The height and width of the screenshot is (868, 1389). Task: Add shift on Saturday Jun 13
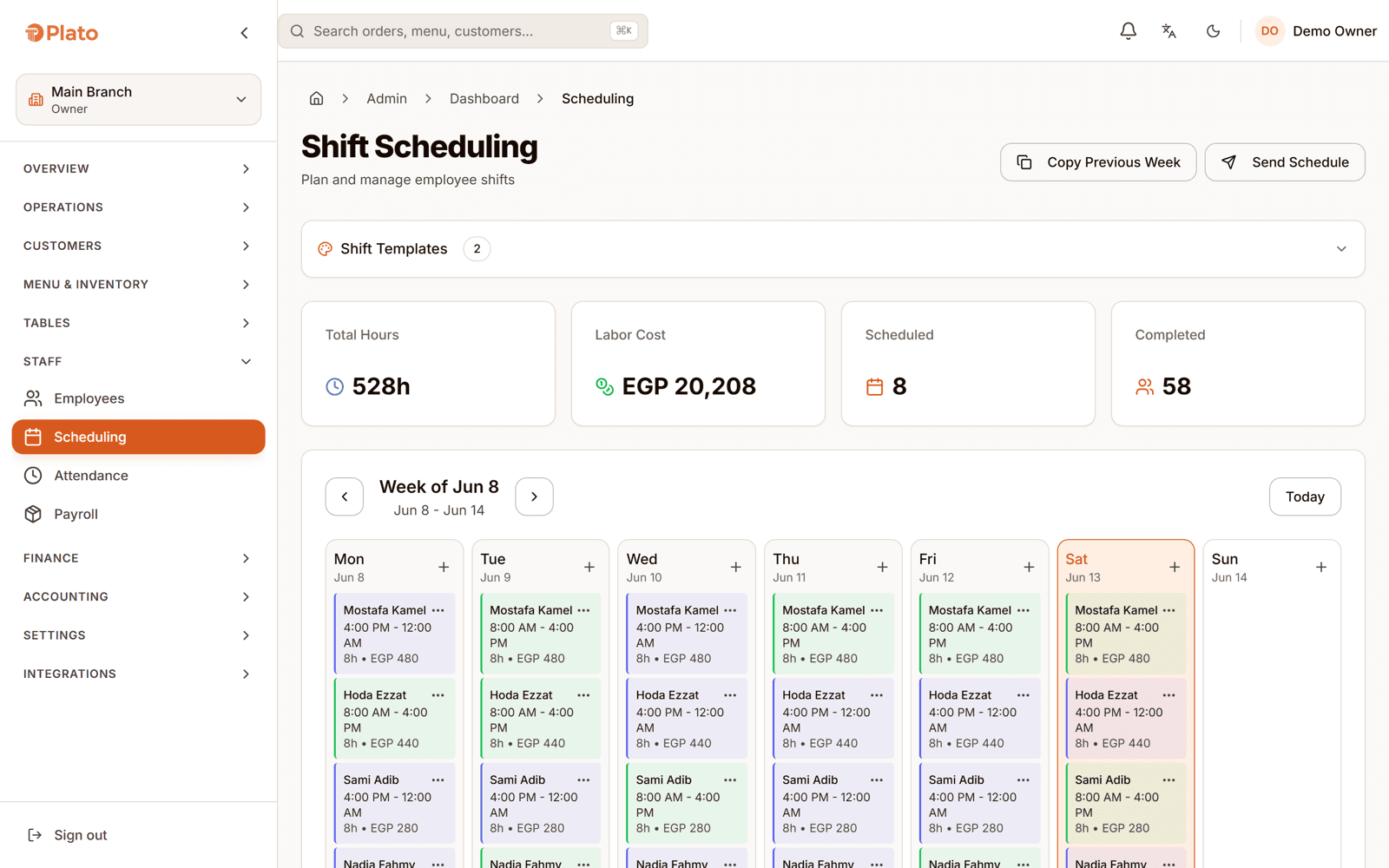(x=1175, y=567)
